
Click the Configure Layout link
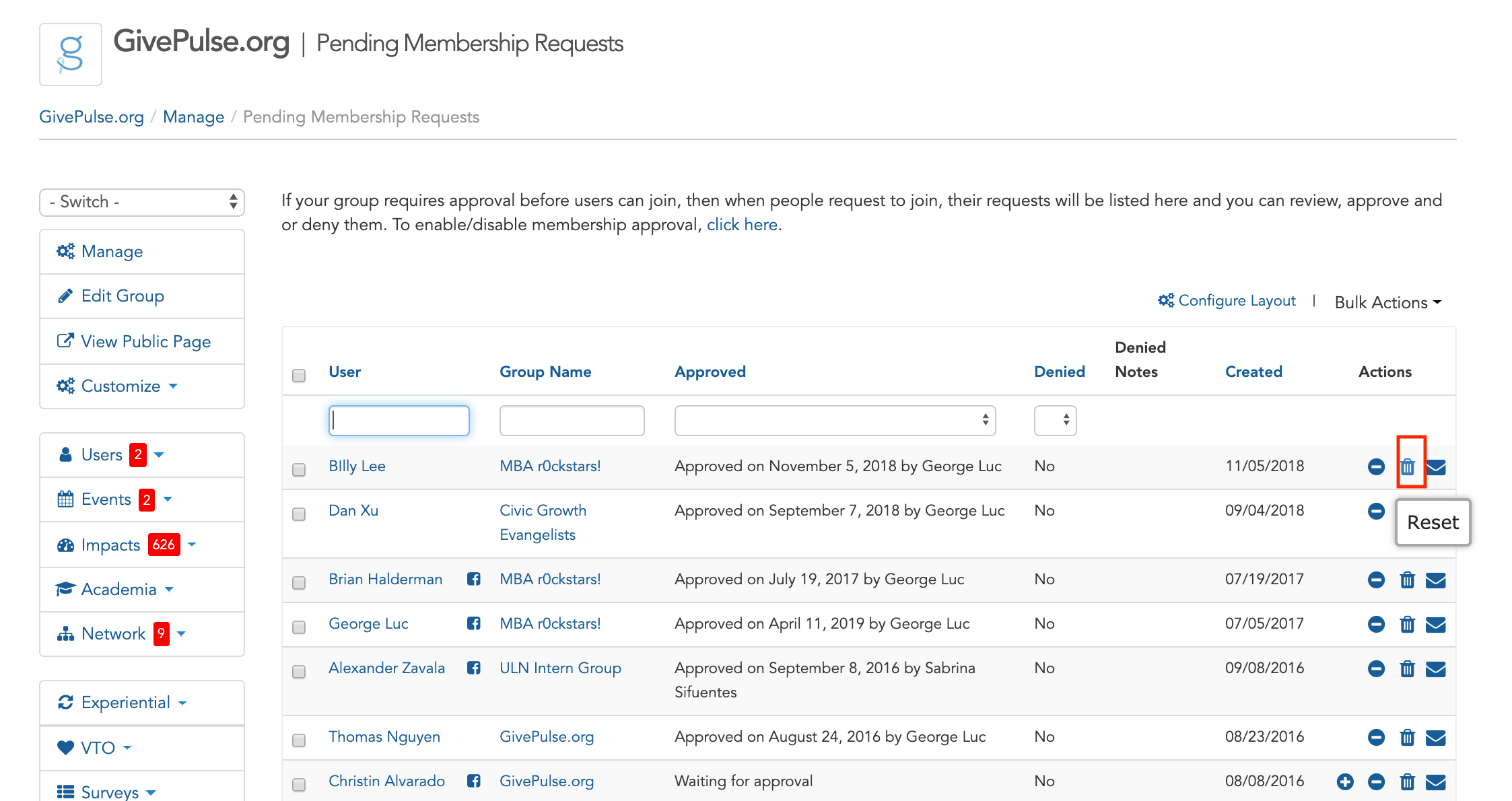(1227, 301)
